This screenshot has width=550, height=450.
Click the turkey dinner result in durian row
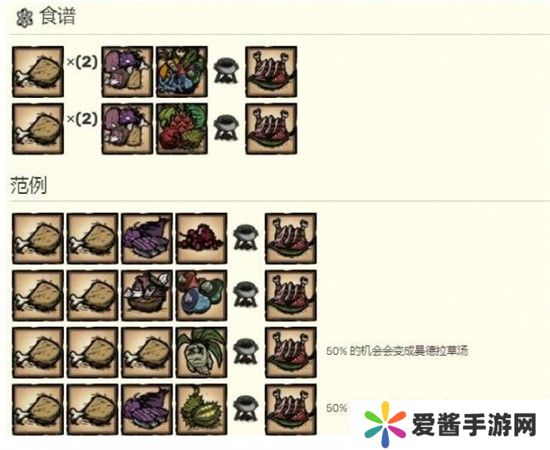click(291, 409)
